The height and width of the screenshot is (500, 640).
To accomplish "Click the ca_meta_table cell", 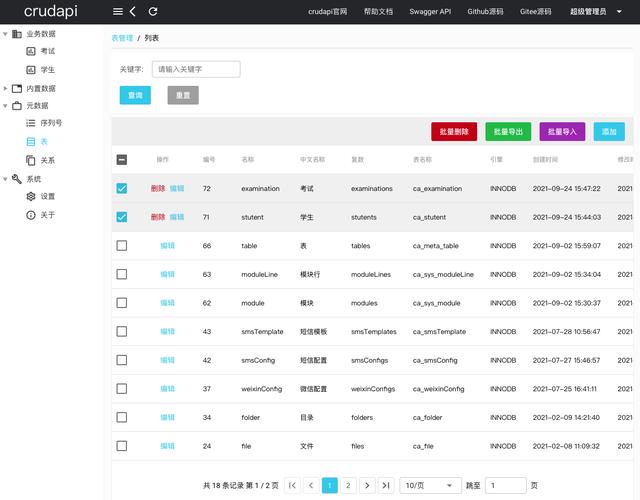I will pos(436,246).
